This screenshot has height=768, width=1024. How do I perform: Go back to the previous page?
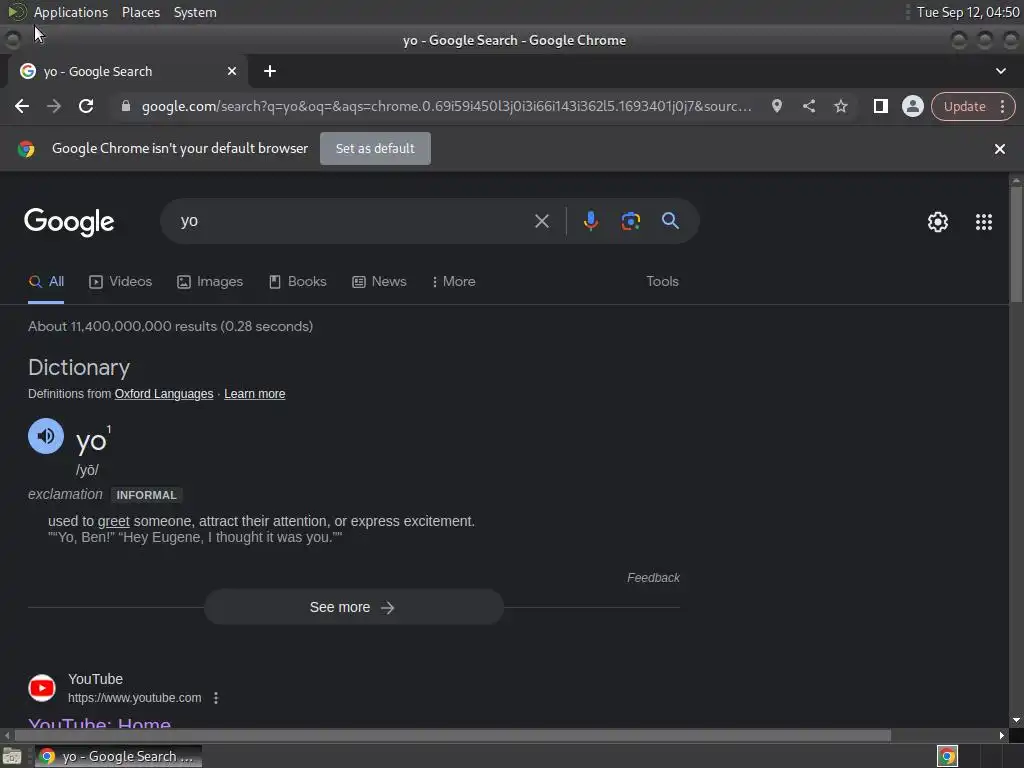22,106
